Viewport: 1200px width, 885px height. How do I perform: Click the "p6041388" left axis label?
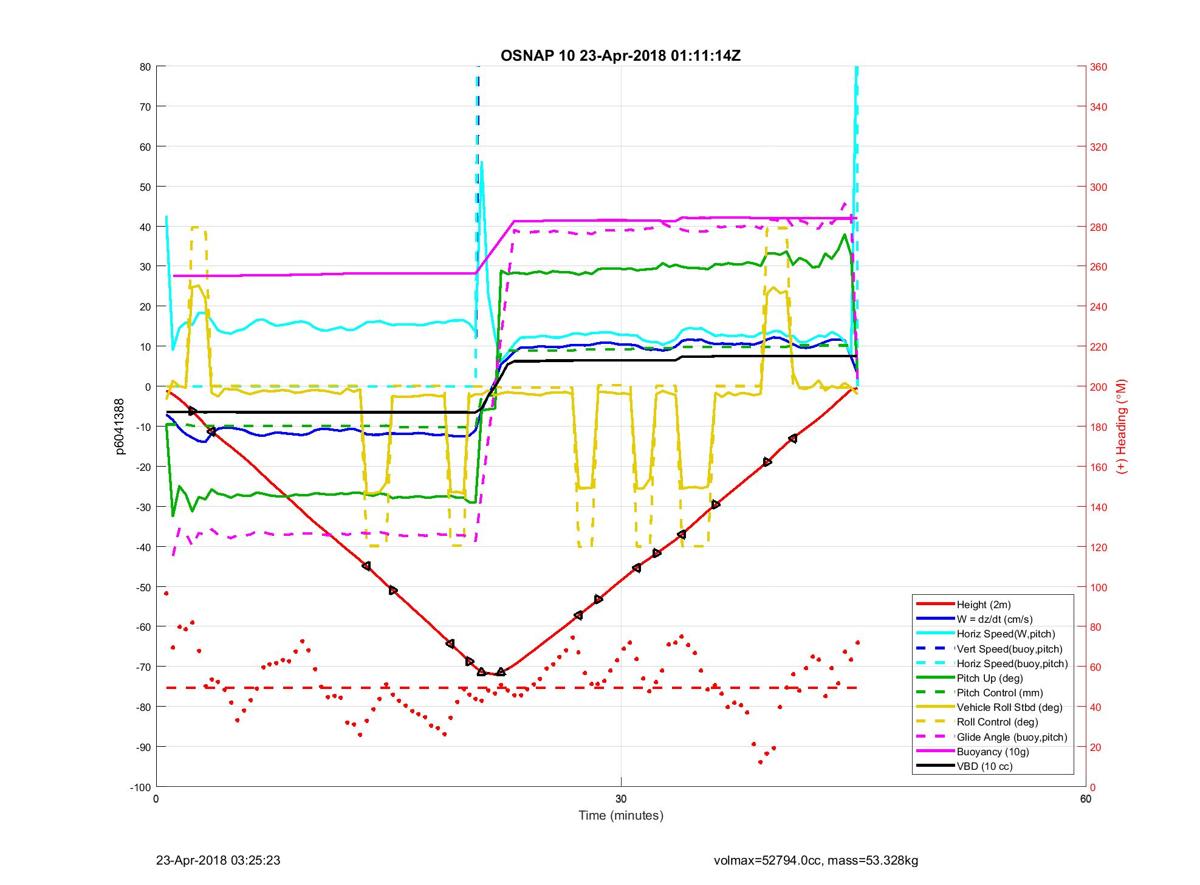[119, 426]
